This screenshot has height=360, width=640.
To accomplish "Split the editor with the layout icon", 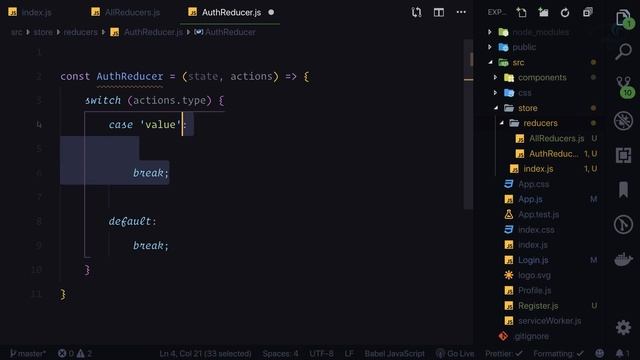I will [x=439, y=12].
